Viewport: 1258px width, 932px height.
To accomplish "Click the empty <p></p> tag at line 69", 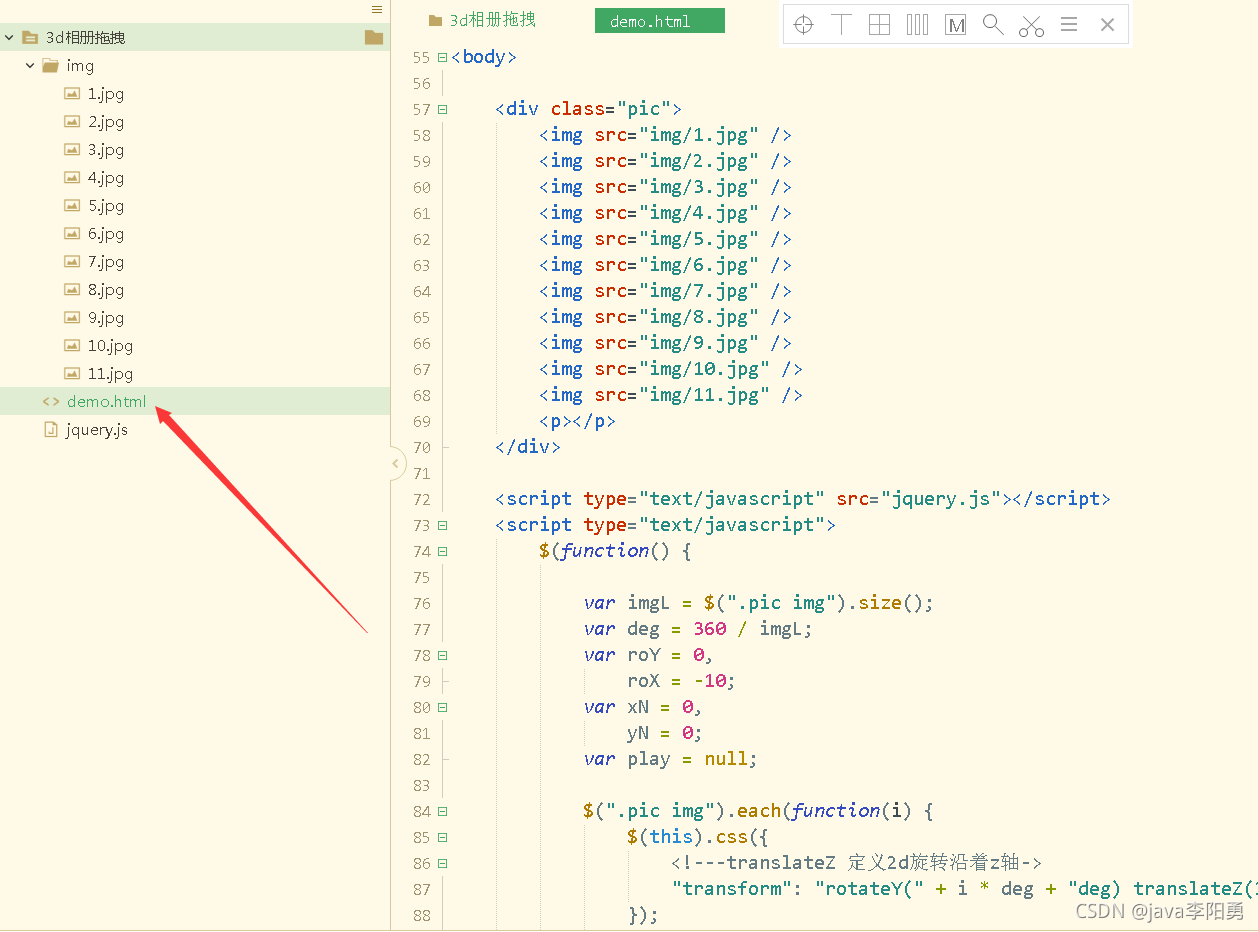I will (577, 421).
